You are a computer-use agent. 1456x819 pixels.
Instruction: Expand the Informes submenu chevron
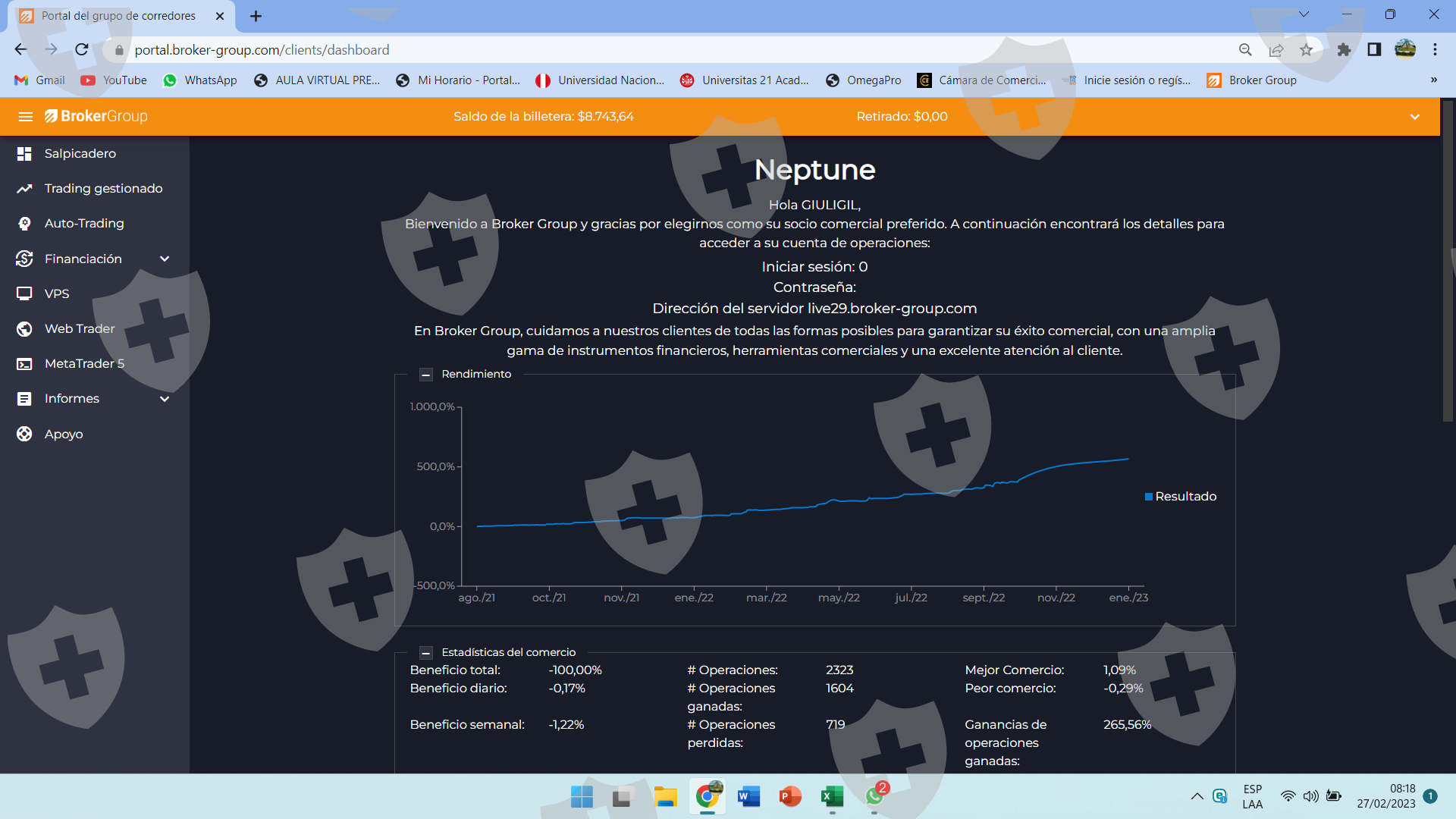pyautogui.click(x=165, y=399)
